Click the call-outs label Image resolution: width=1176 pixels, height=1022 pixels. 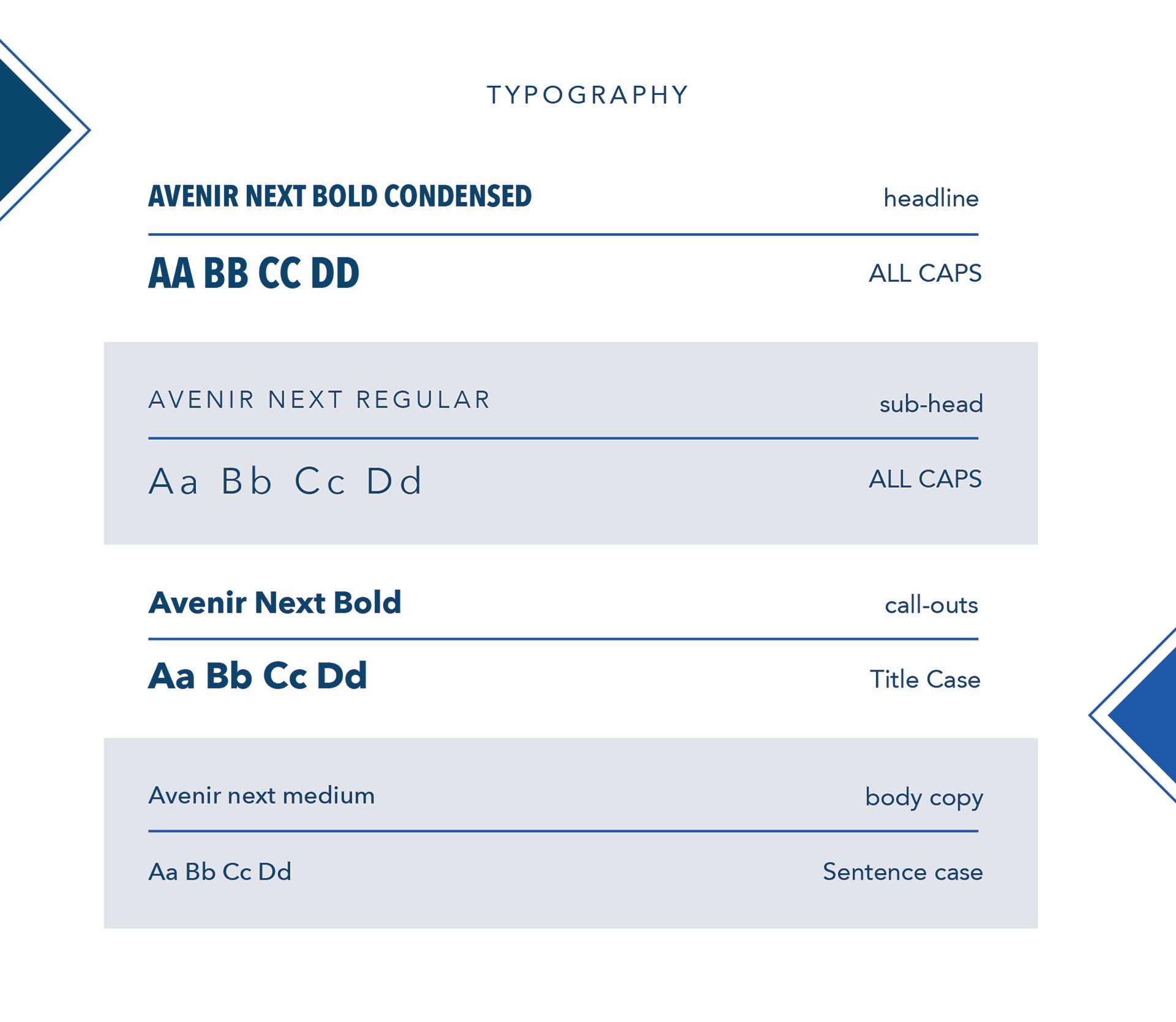[x=931, y=605]
